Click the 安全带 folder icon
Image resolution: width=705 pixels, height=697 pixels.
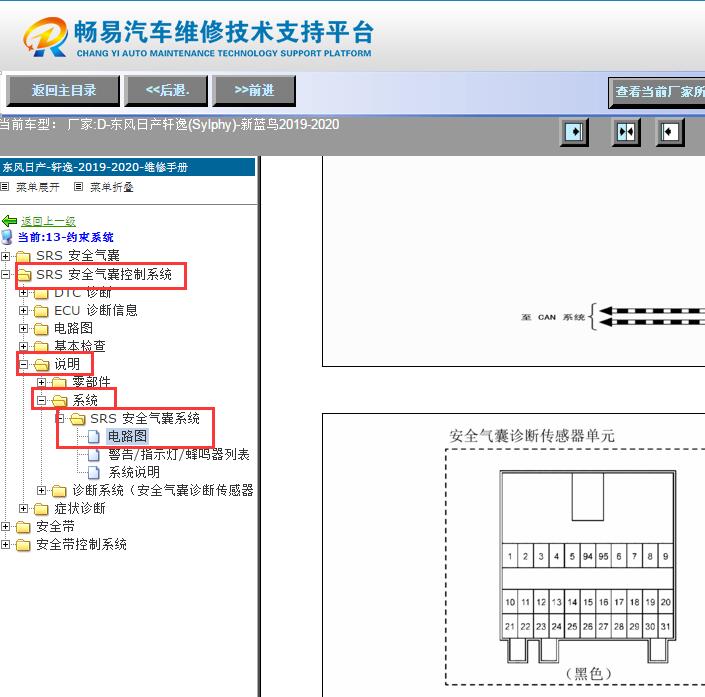click(23, 527)
